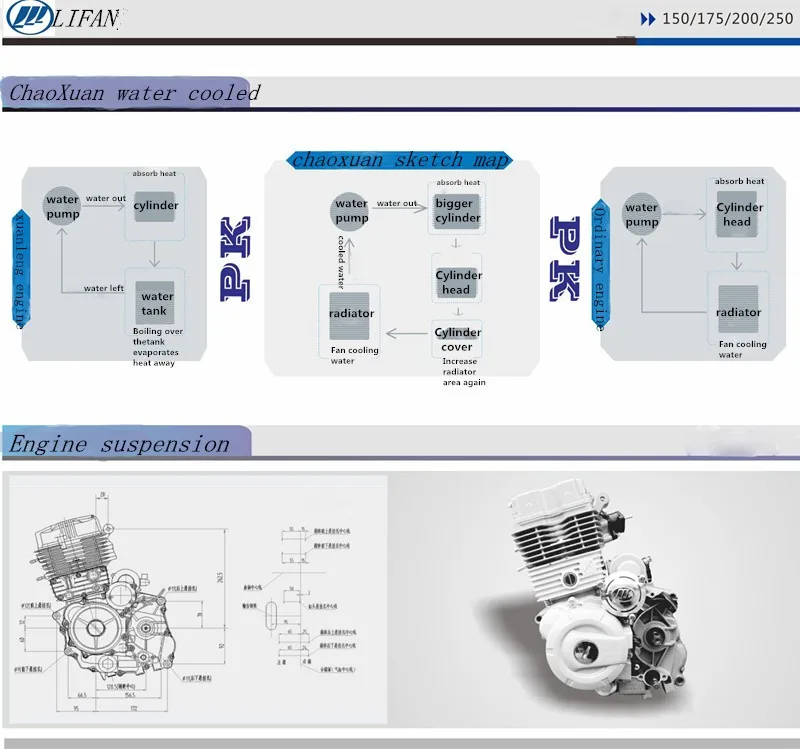800x749 pixels.
Task: Click Fan cooling water text in Ordinary engine diagram
Action: (x=742, y=349)
